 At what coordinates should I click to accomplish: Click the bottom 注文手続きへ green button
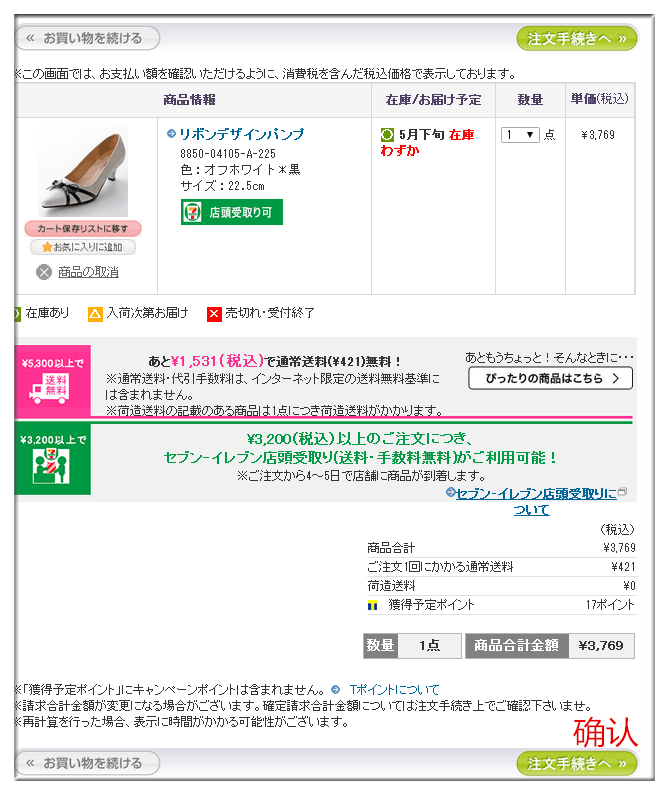577,763
